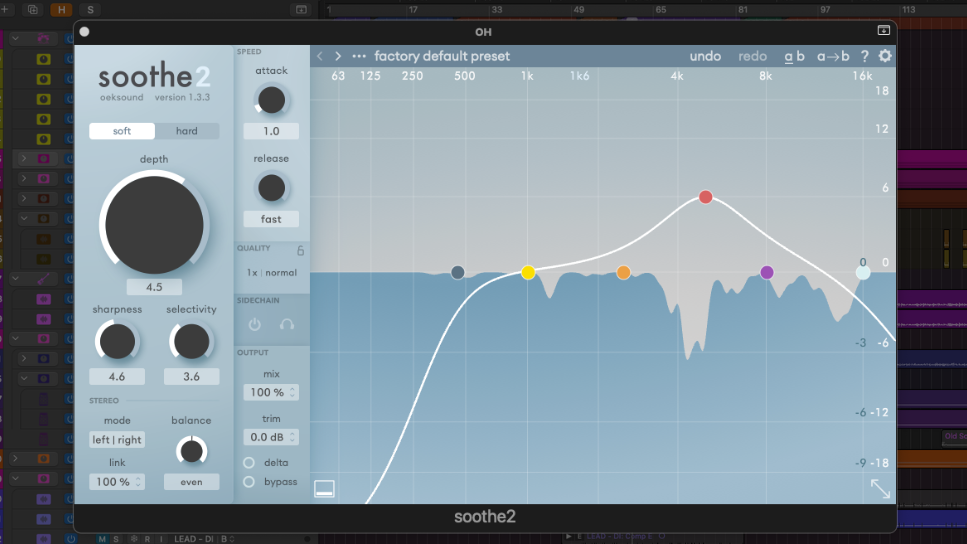Viewport: 967px width, 544px height.
Task: Mute the LEAD - DI track
Action: 102,539
